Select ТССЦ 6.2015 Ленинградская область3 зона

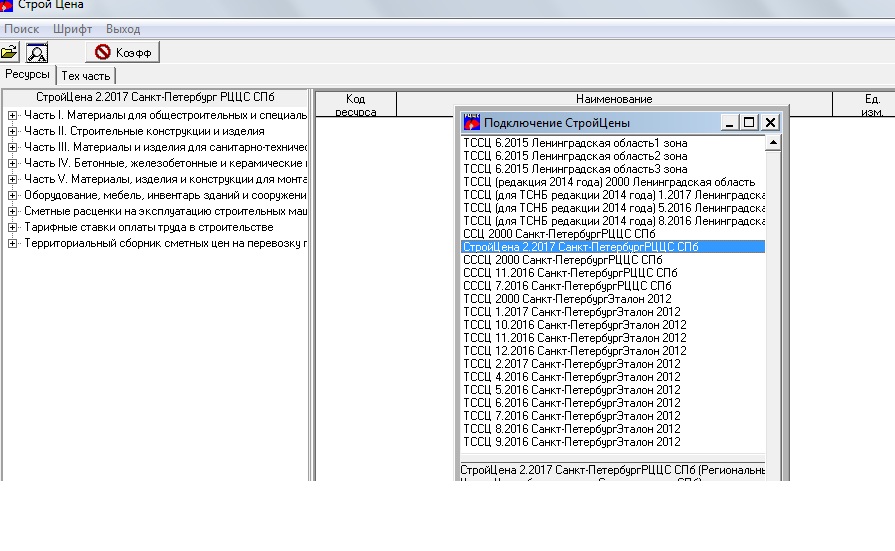pyautogui.click(x=612, y=170)
